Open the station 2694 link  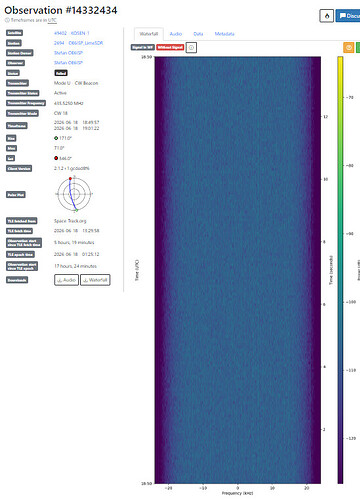click(x=78, y=43)
